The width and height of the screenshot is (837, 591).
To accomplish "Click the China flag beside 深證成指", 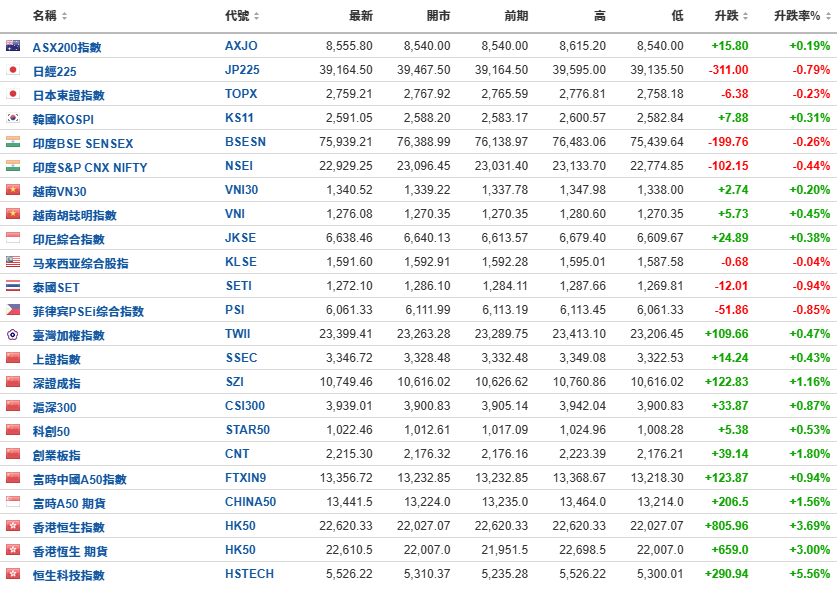I will tap(13, 382).
